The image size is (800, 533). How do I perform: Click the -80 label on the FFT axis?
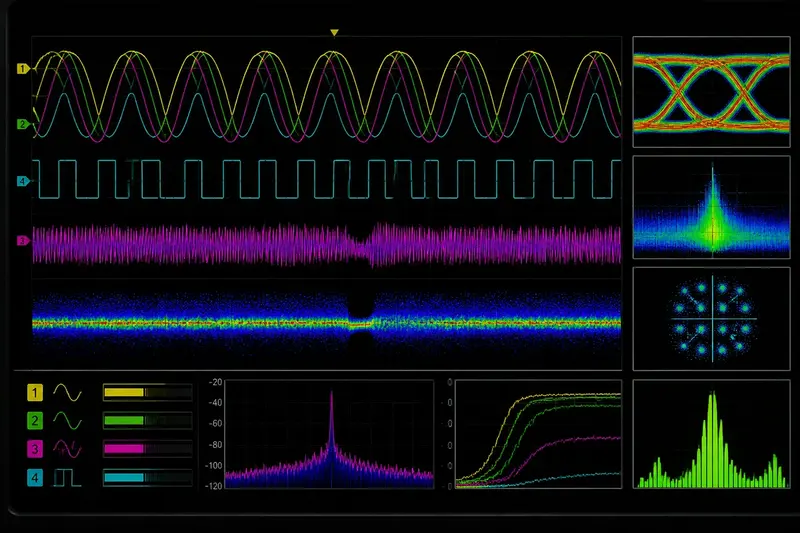point(216,445)
